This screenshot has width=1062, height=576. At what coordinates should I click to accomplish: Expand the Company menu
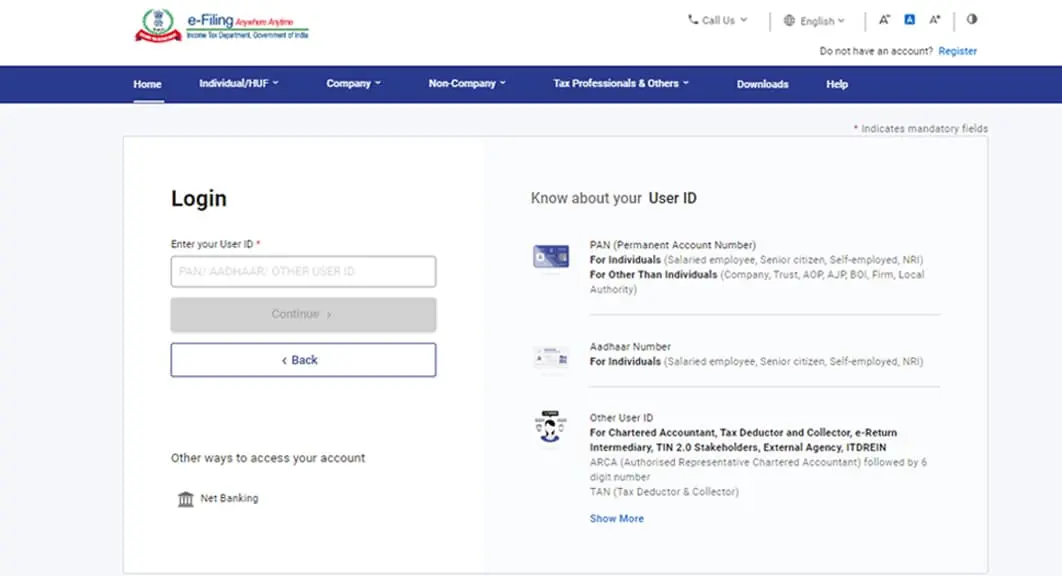pyautogui.click(x=354, y=83)
